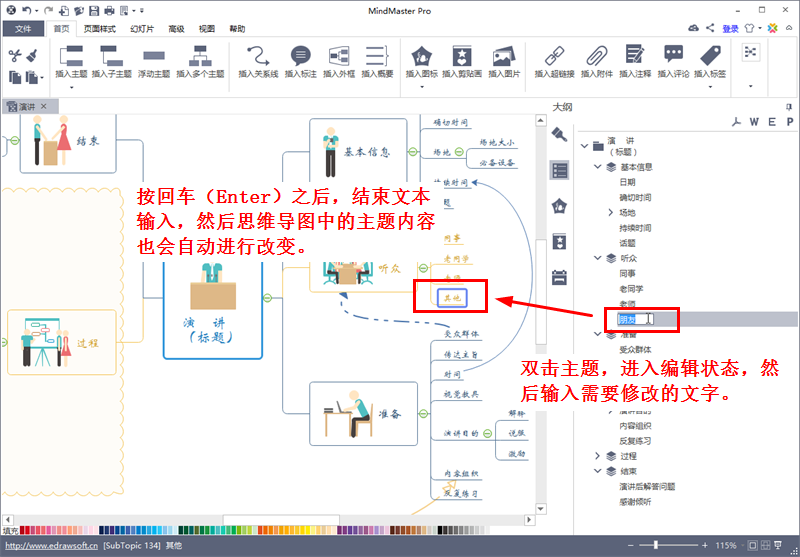
Task: Select 演讲后解答问题 in the outline
Action: 647,487
